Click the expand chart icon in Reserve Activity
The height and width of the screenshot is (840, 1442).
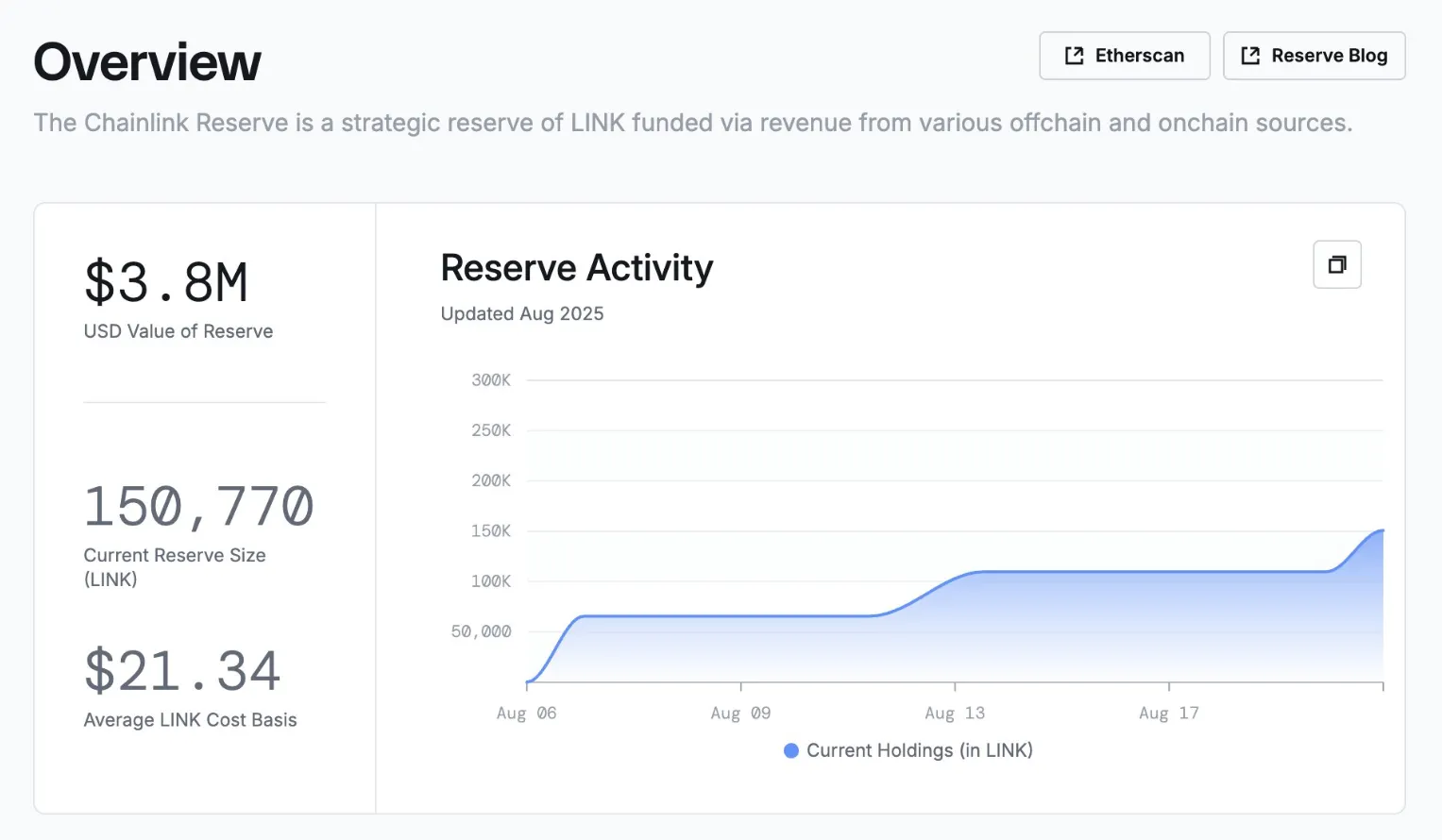1336,264
